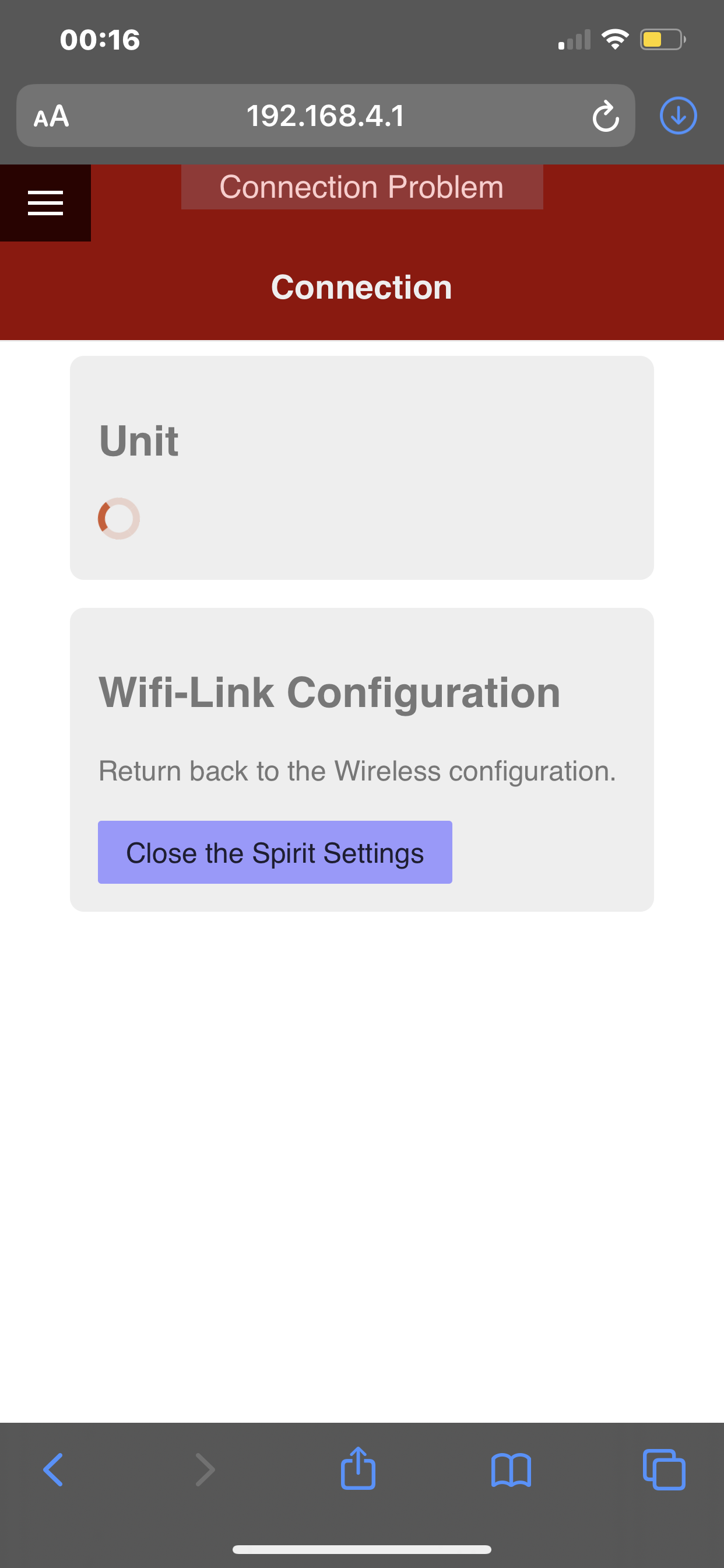Open the Share sheet icon
The width and height of the screenshot is (724, 1568).
pyautogui.click(x=358, y=1469)
